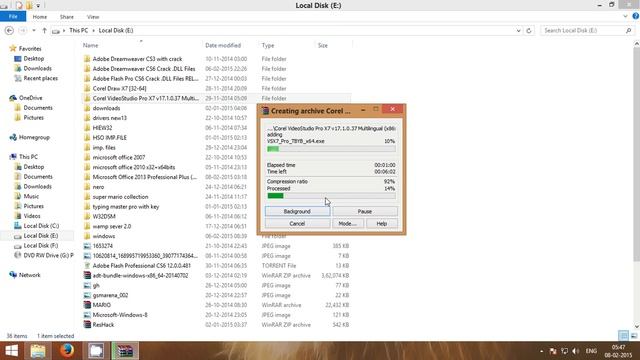Open the recent locations dropdown arrow
This screenshot has height=360, width=640.
click(x=34, y=31)
